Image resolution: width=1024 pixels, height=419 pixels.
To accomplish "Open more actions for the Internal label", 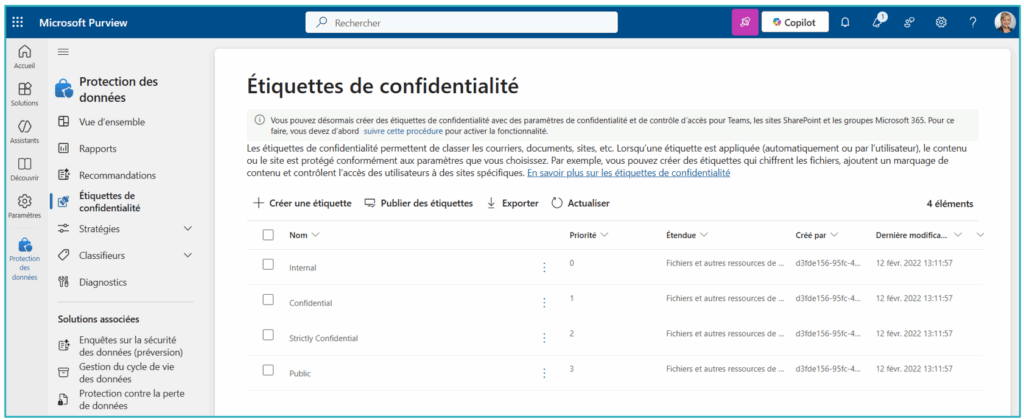I will (544, 267).
